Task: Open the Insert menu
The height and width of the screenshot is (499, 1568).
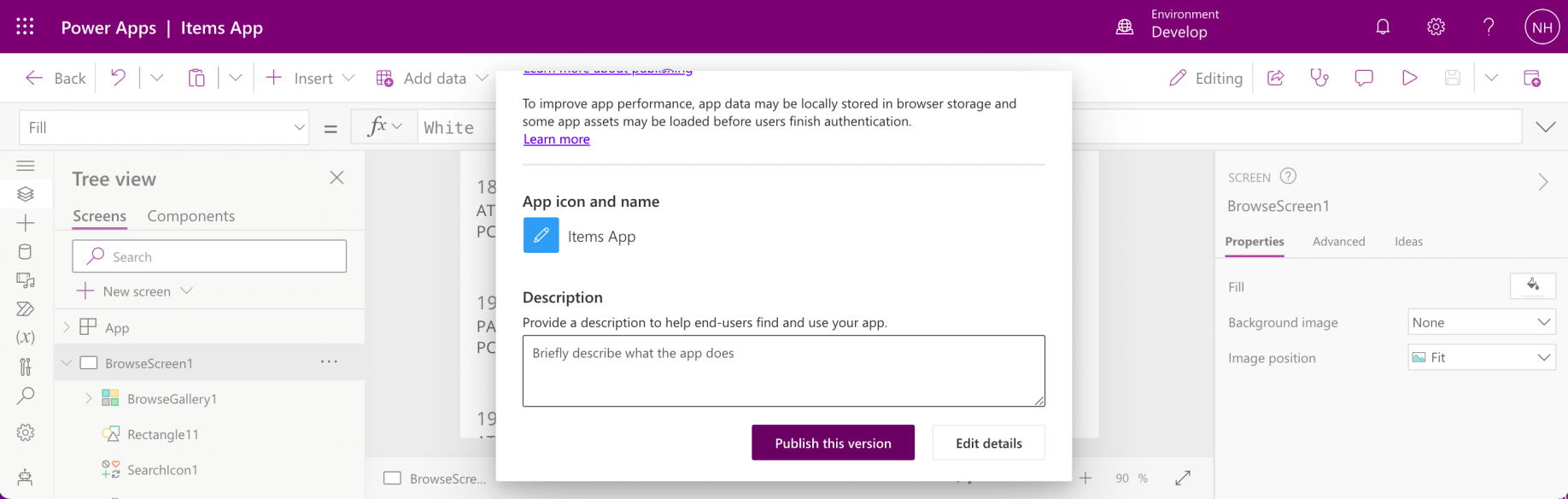Action: pos(310,78)
